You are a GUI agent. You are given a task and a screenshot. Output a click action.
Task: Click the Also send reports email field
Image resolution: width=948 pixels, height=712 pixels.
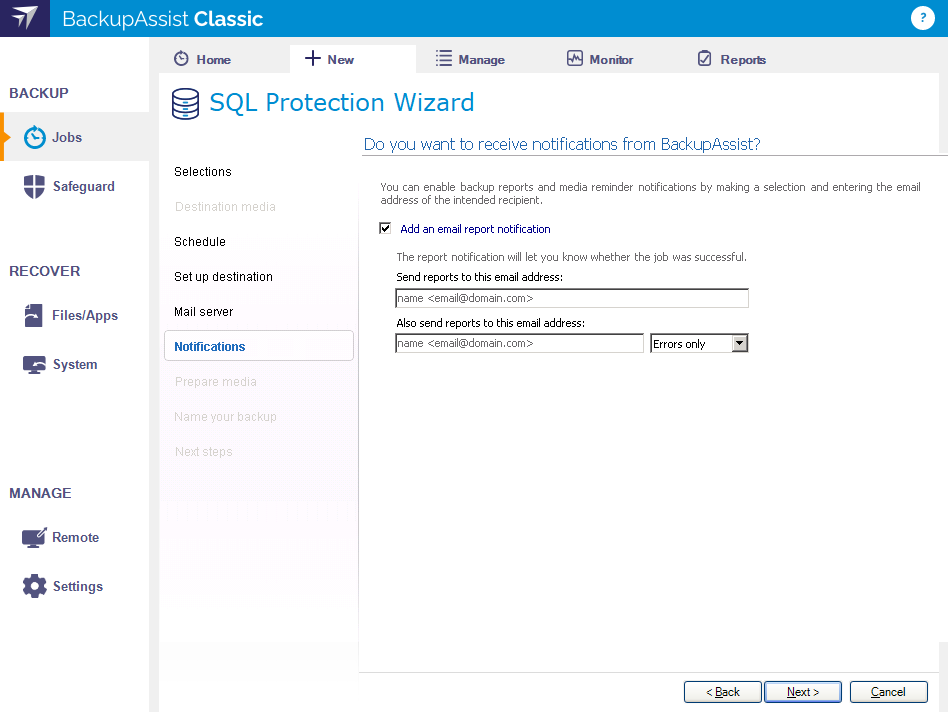(x=519, y=343)
